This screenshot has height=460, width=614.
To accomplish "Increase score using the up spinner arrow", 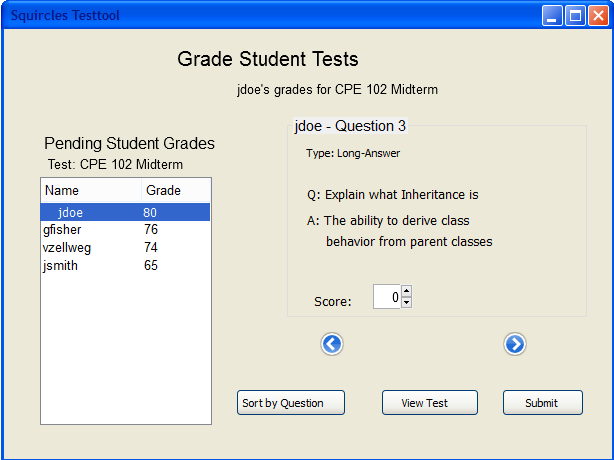I will click(406, 291).
